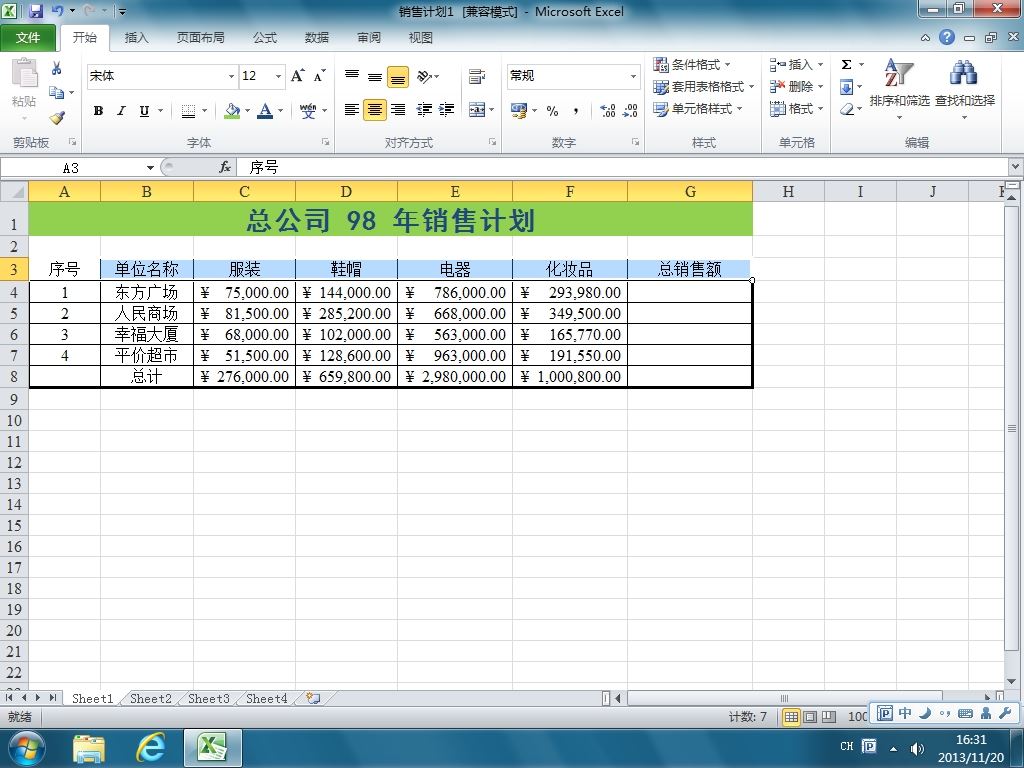Screen dimensions: 1024x768
Task: Open Sort and Filter icon
Action: point(899,73)
